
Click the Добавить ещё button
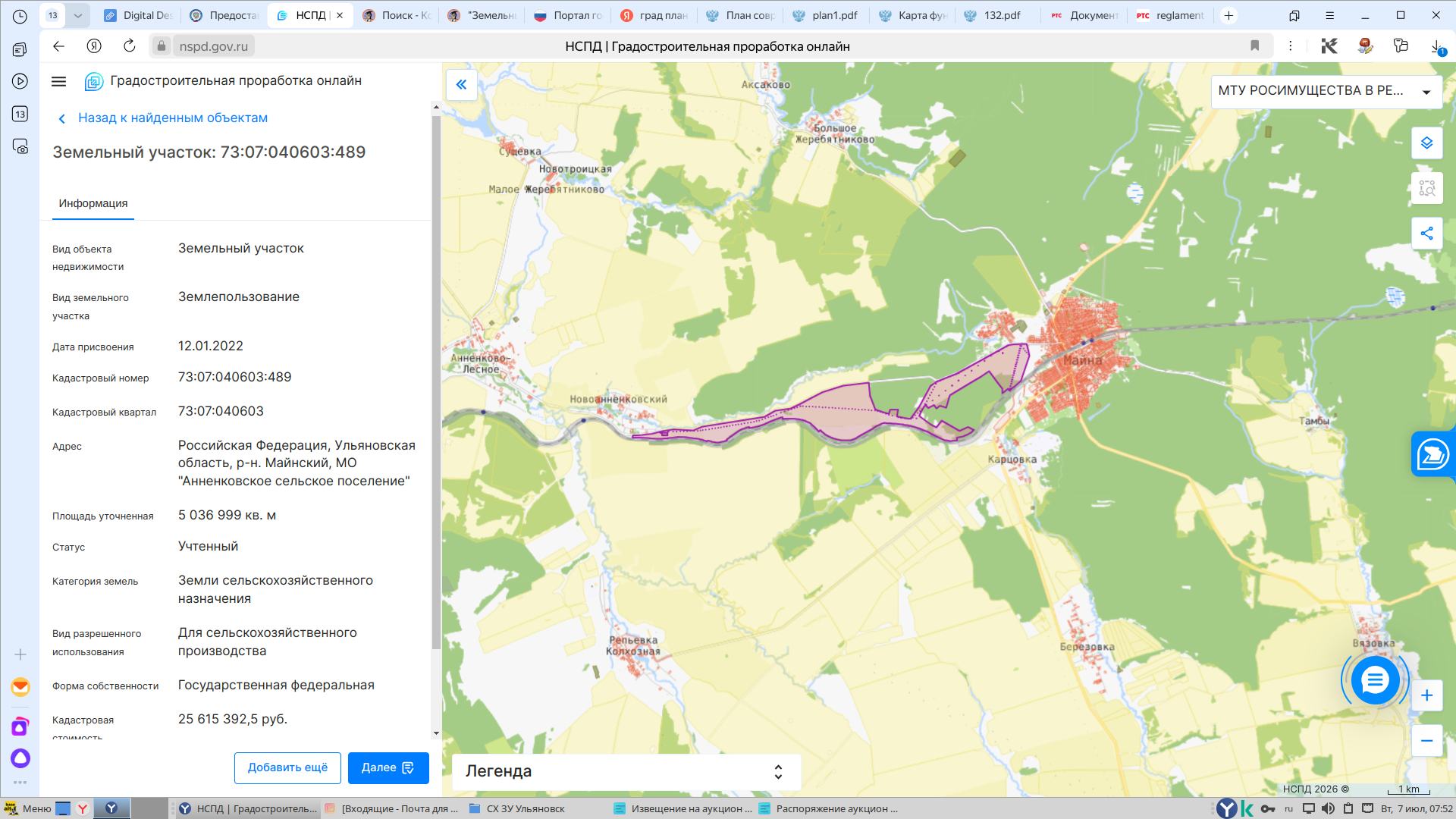click(x=287, y=768)
